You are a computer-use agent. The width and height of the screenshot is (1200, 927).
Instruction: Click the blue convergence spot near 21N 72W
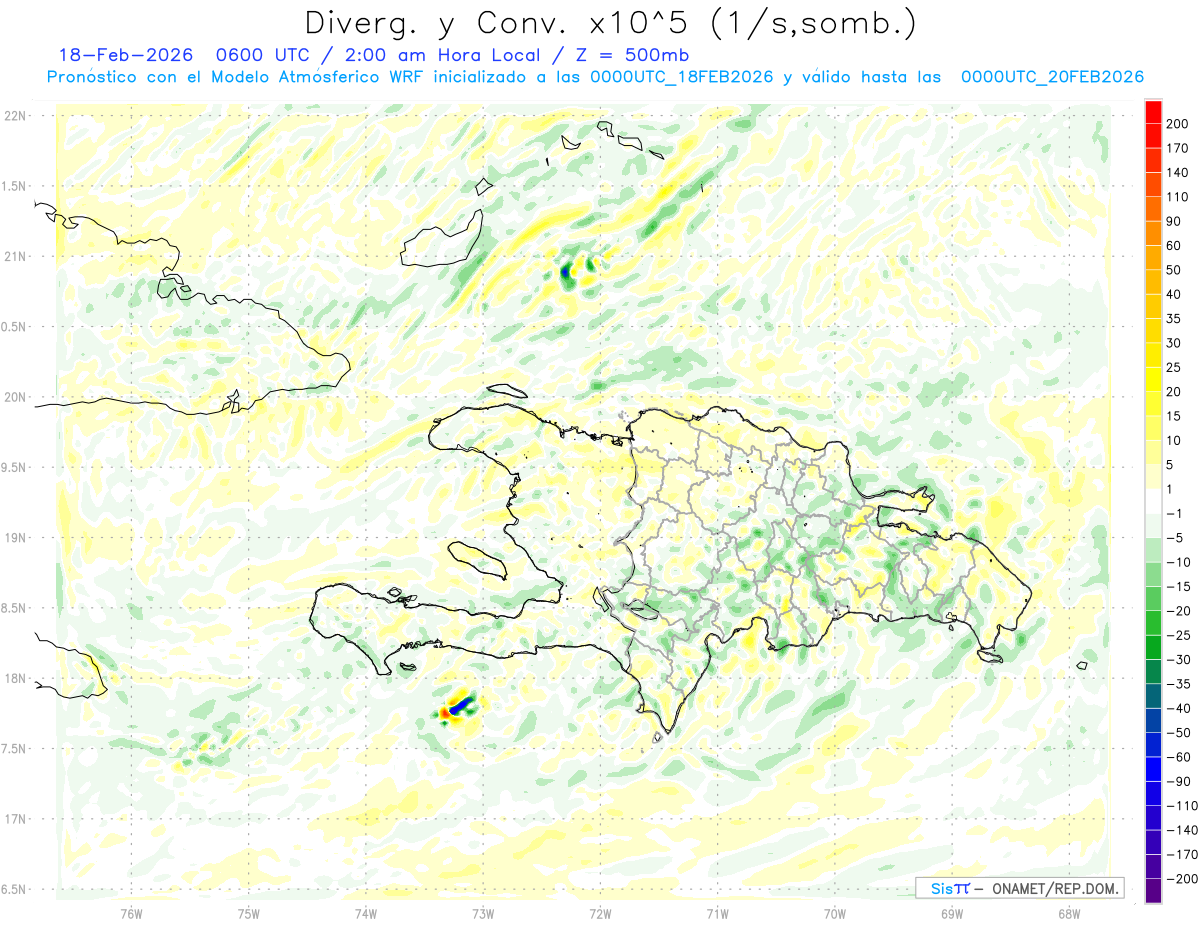[x=566, y=270]
